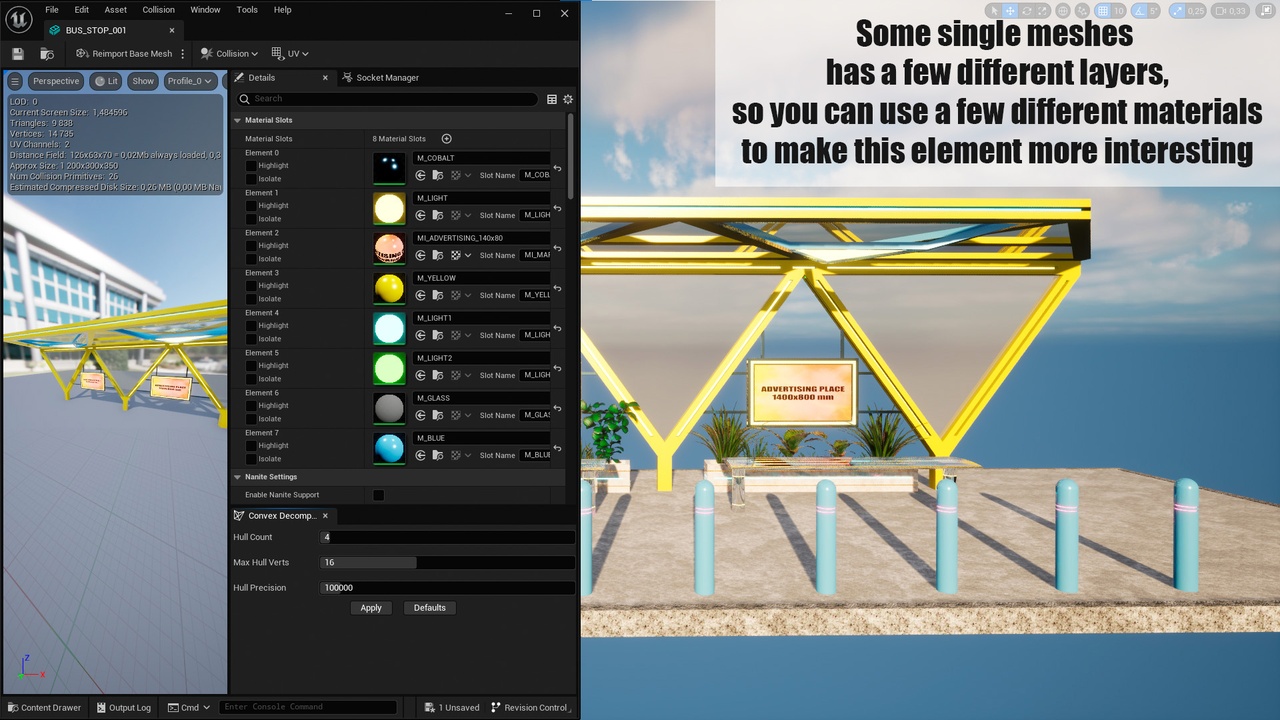Open the Collision dropdown in toolbar

pyautogui.click(x=229, y=54)
